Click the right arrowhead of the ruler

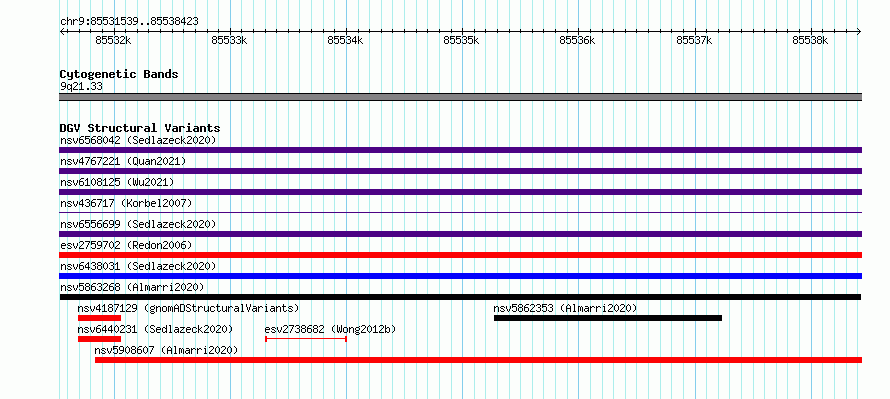[x=859, y=31]
